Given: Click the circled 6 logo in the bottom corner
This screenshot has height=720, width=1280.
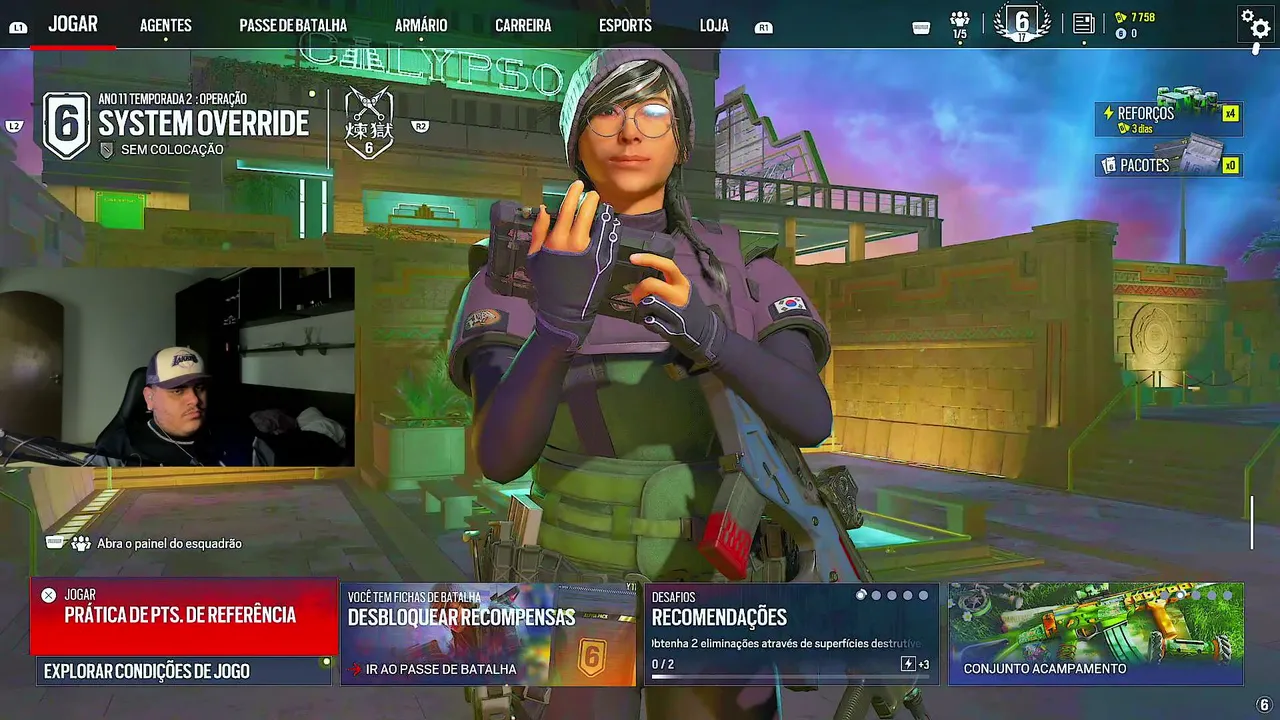Looking at the screenshot, I should click(1264, 705).
